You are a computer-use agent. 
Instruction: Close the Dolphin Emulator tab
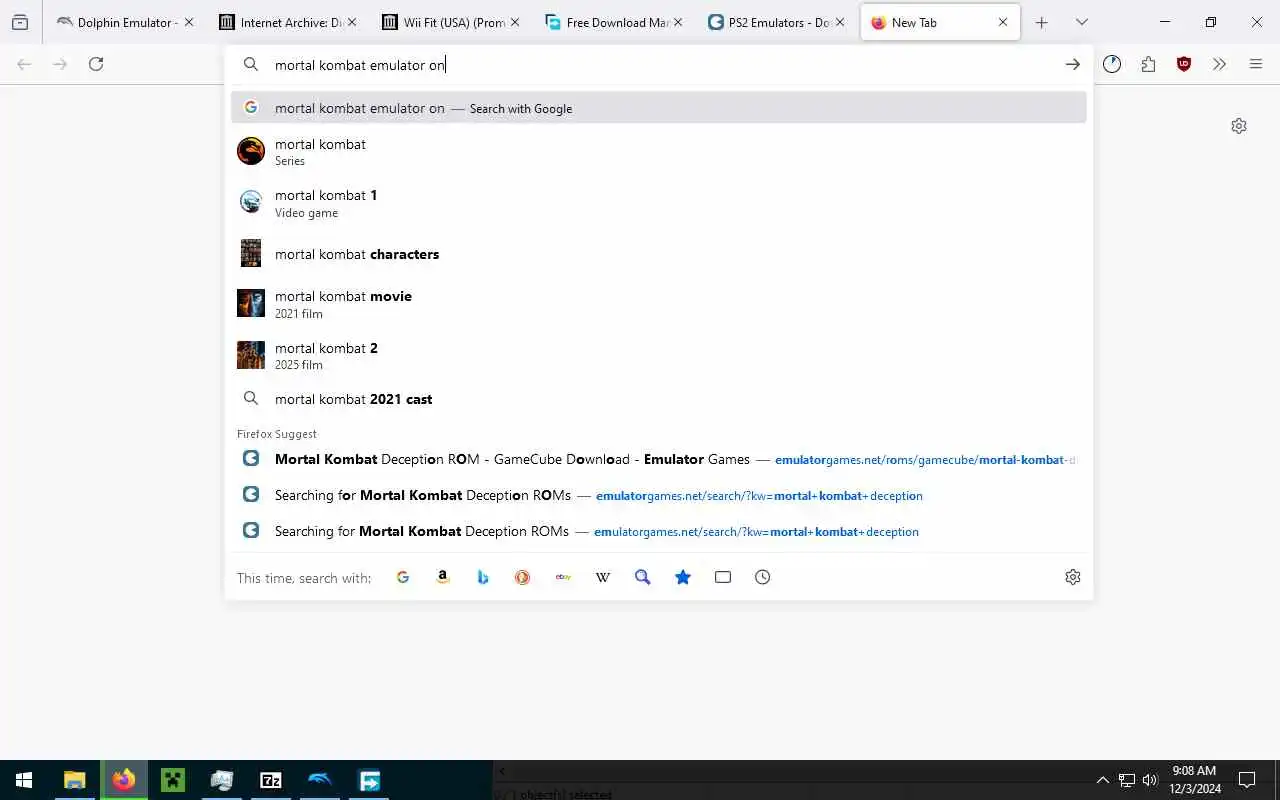[x=189, y=22]
